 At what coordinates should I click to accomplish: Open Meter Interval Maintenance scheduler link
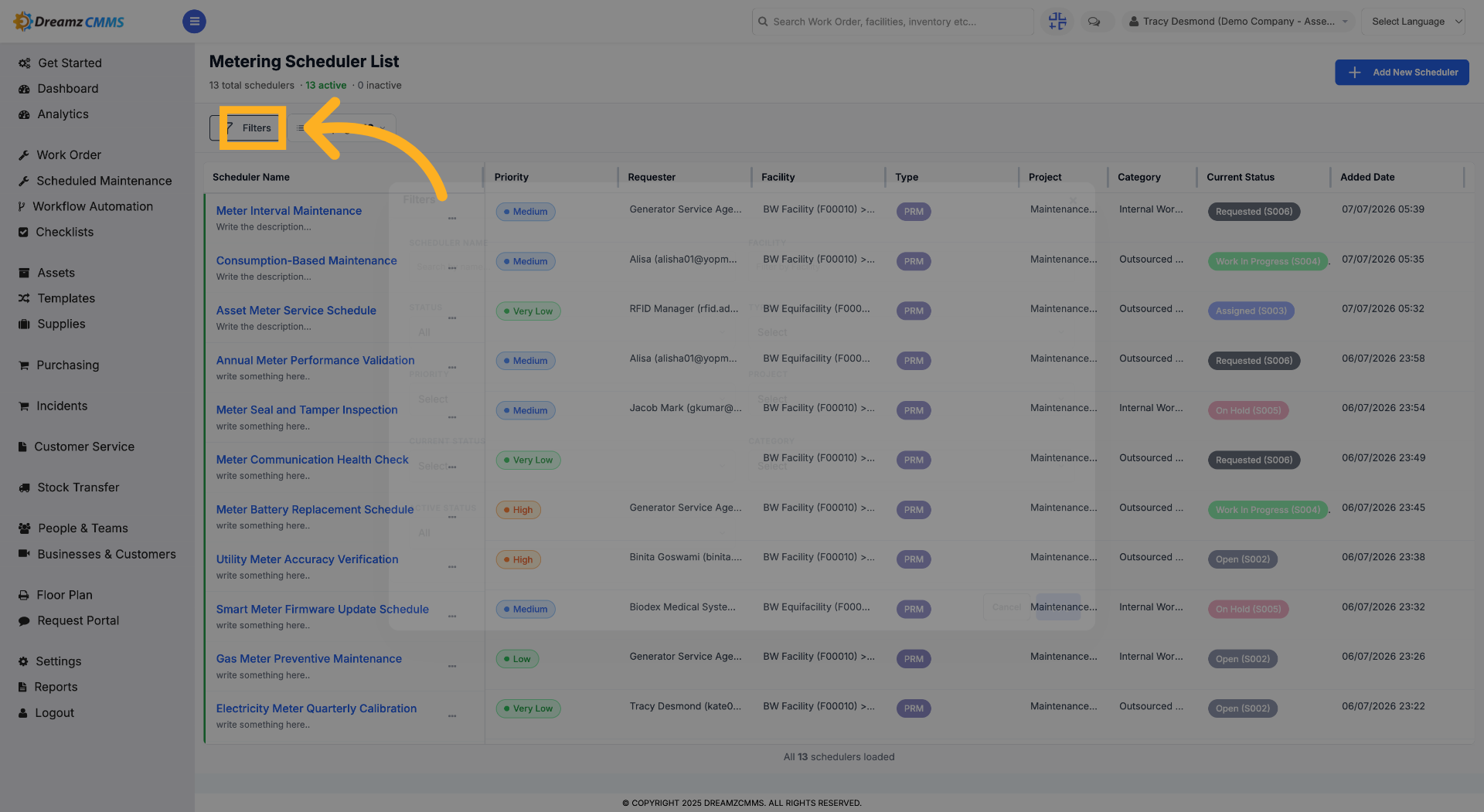point(289,211)
